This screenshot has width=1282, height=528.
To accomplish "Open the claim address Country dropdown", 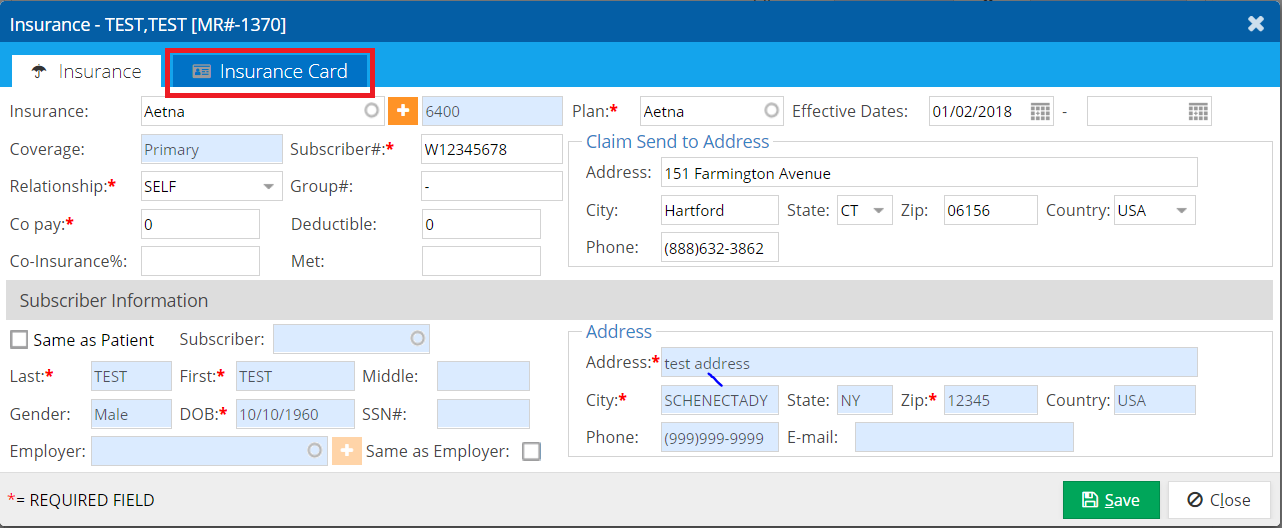I will pyautogui.click(x=1182, y=211).
